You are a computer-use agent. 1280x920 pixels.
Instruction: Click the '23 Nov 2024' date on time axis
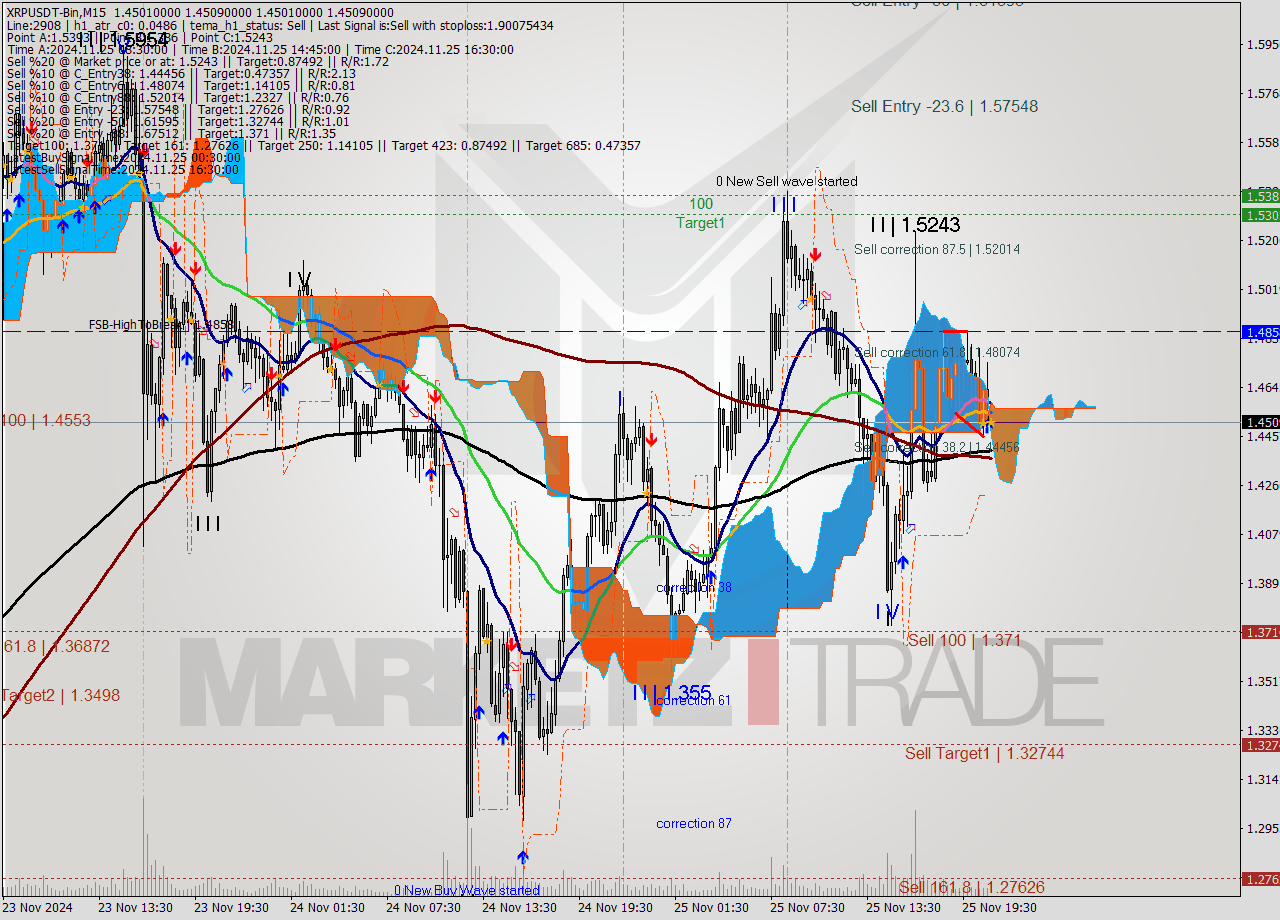click(37, 908)
